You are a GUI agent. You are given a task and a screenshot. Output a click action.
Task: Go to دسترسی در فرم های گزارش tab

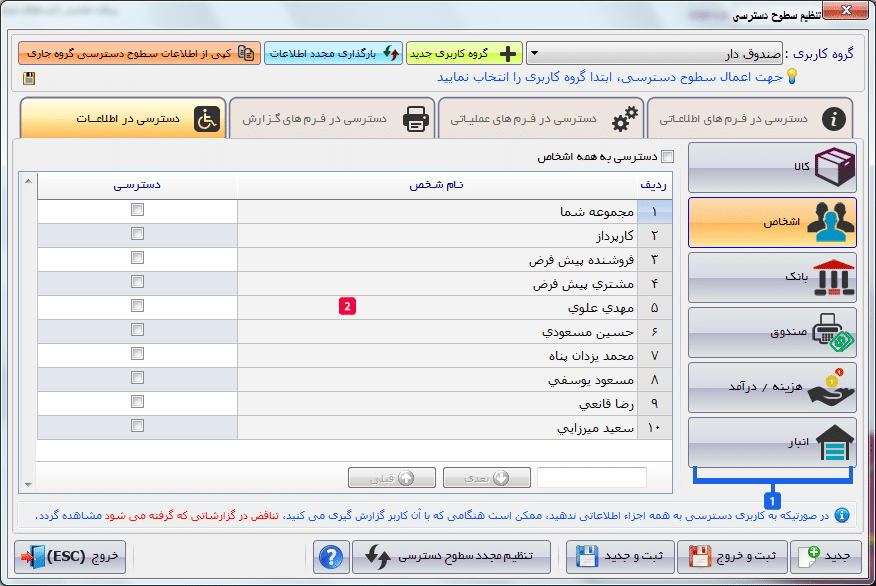pos(332,118)
